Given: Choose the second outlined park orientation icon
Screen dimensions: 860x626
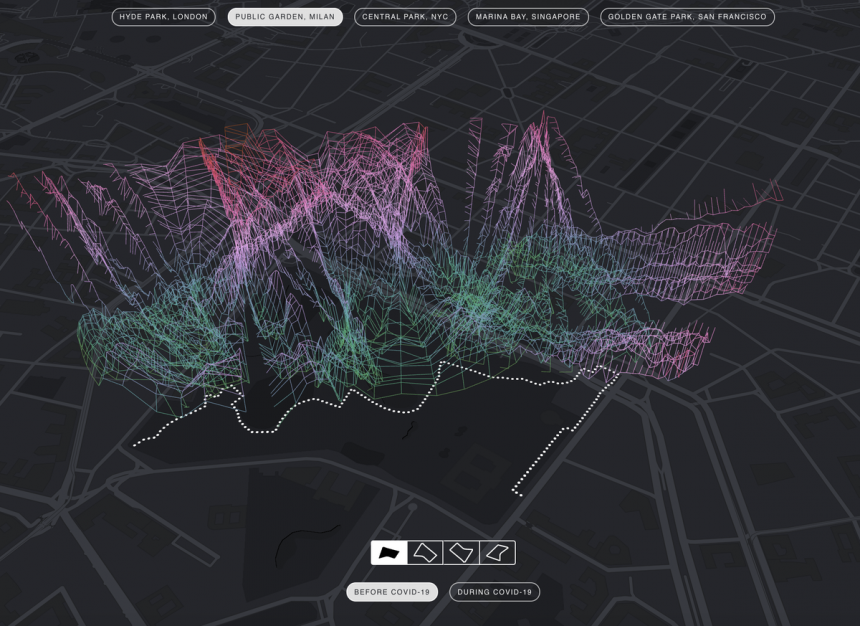Looking at the screenshot, I should pos(425,552).
